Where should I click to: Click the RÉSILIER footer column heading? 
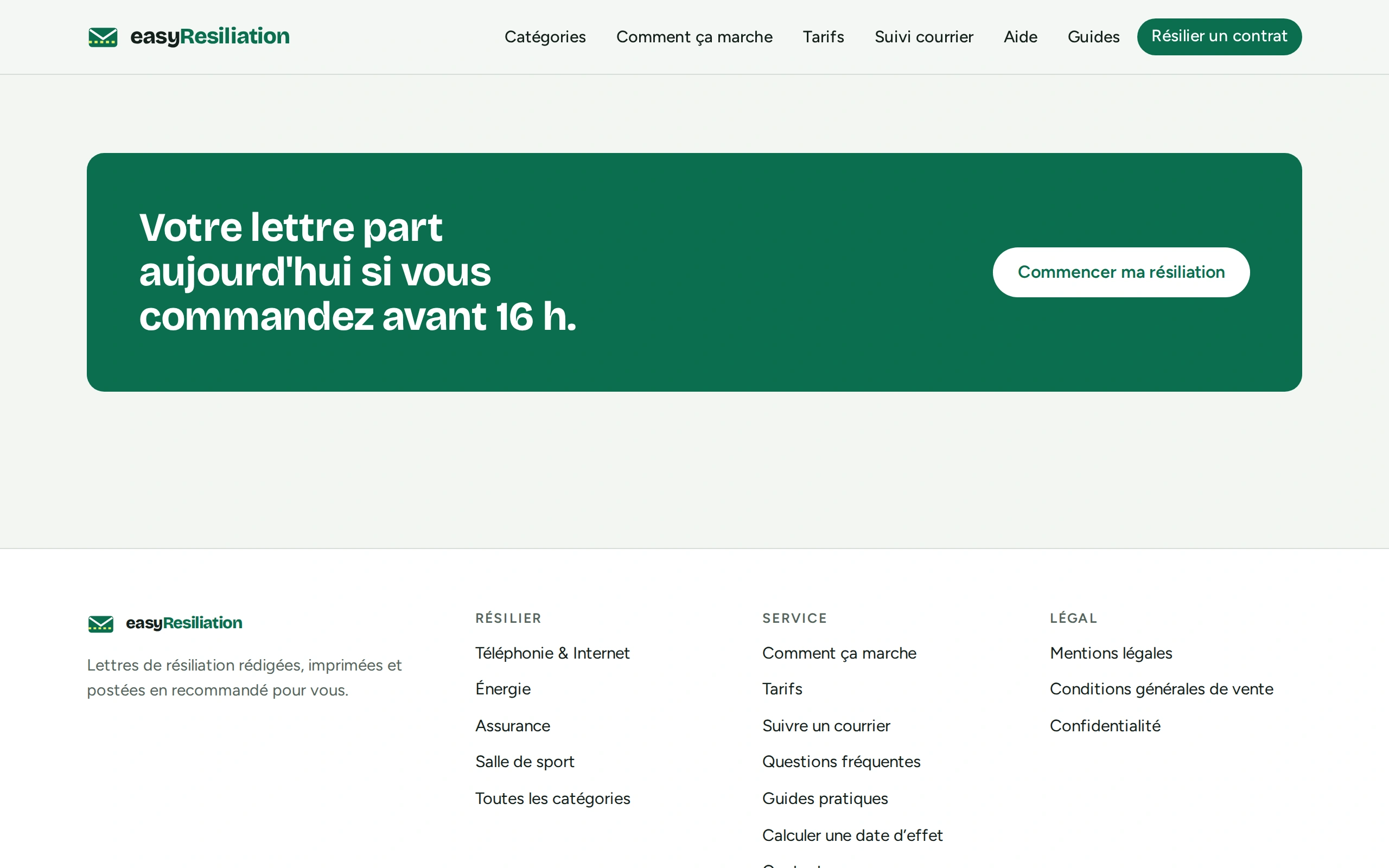click(x=508, y=618)
